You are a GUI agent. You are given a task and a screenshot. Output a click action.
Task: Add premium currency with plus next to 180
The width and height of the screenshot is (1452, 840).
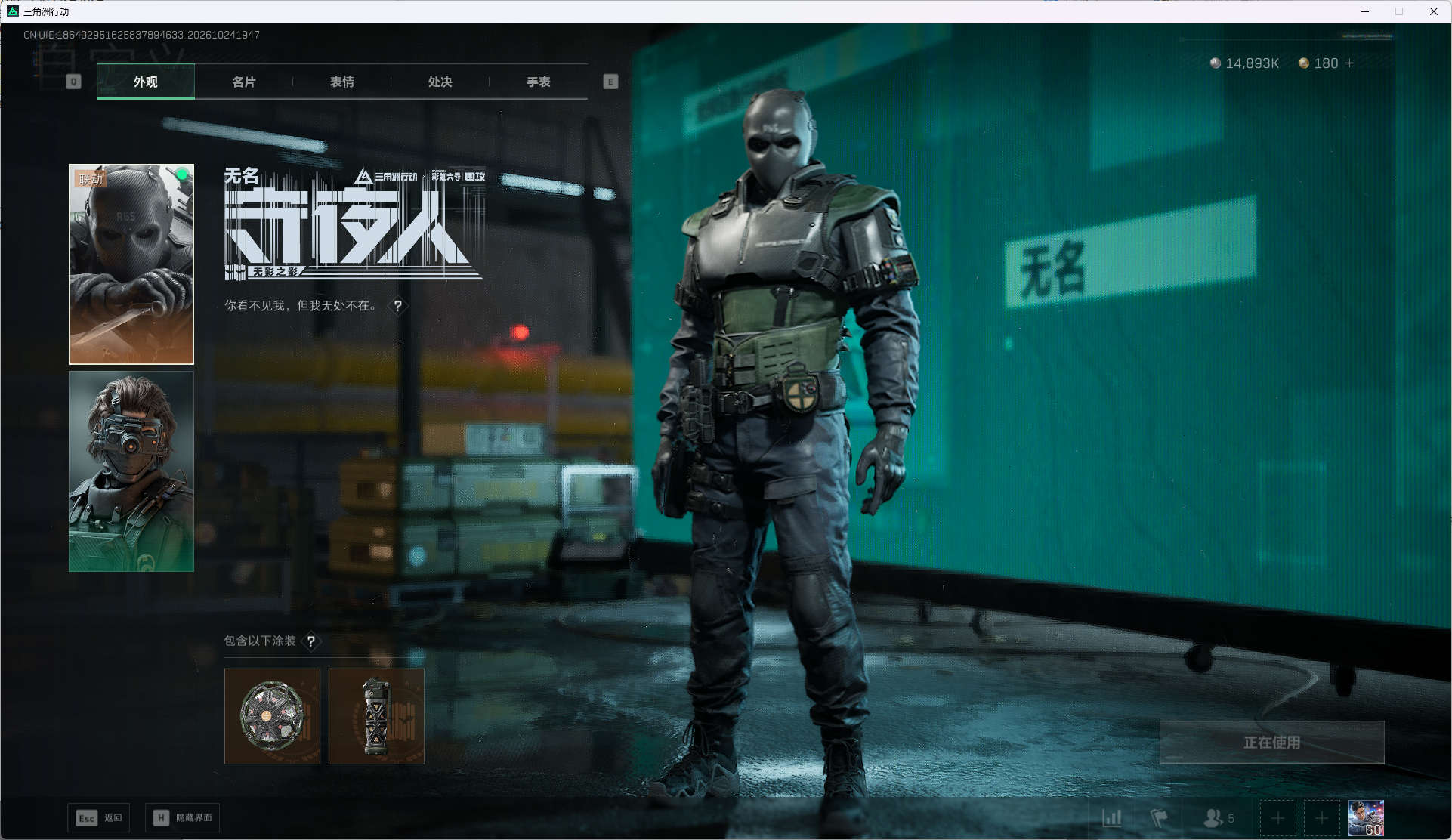click(1349, 63)
